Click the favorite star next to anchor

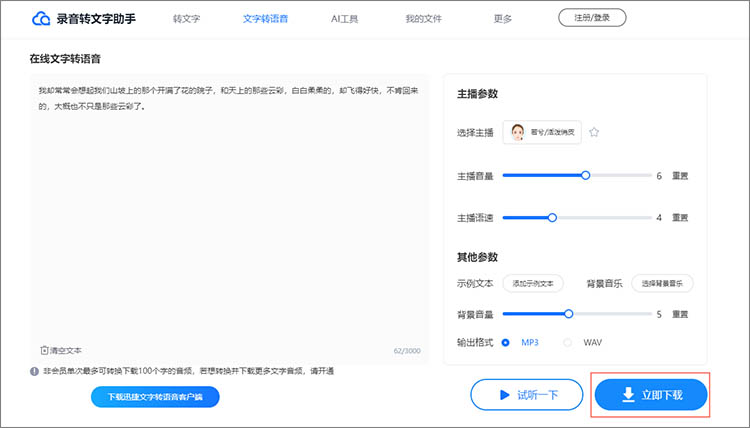click(594, 132)
